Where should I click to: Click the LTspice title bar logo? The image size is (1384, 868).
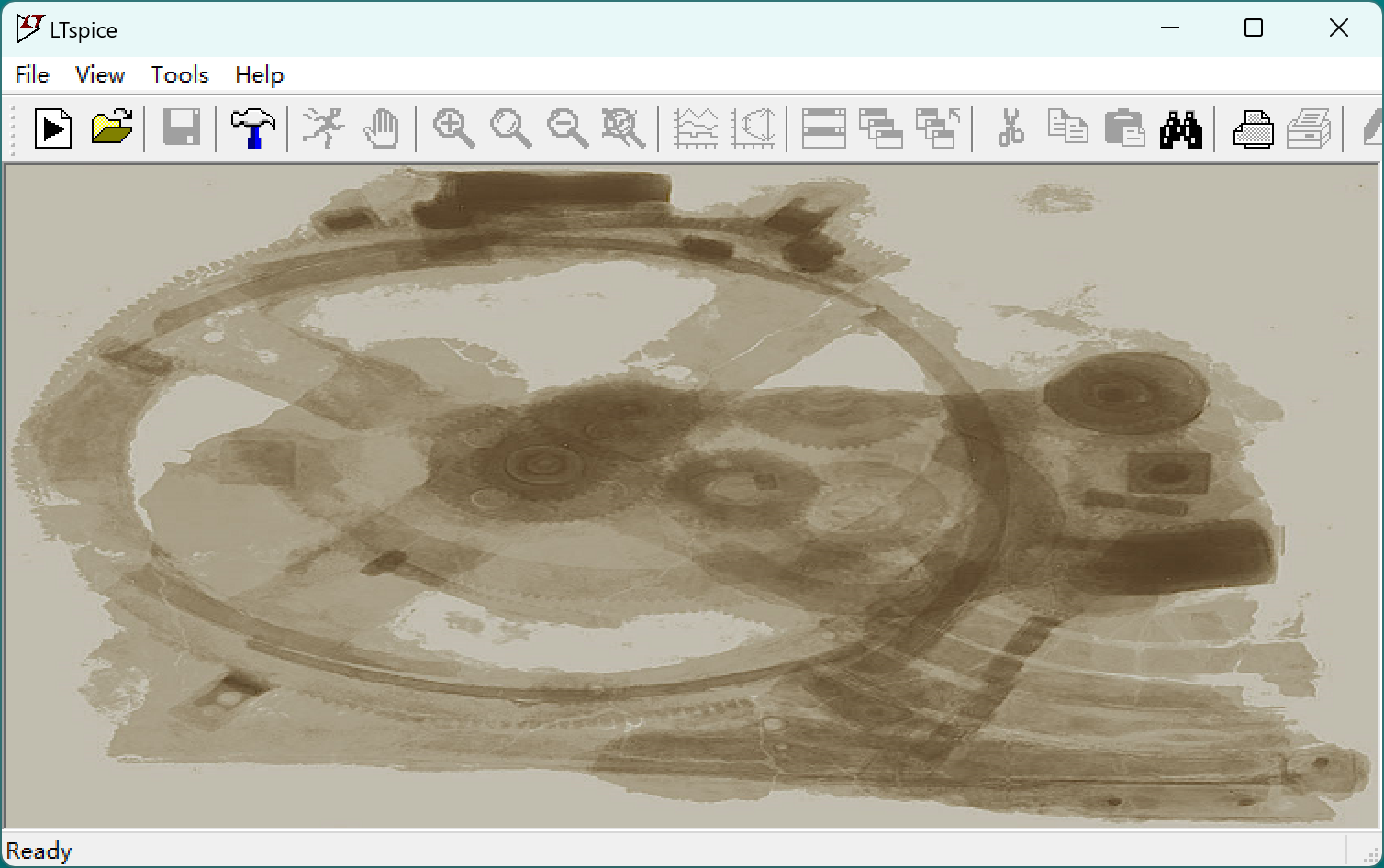(x=29, y=28)
